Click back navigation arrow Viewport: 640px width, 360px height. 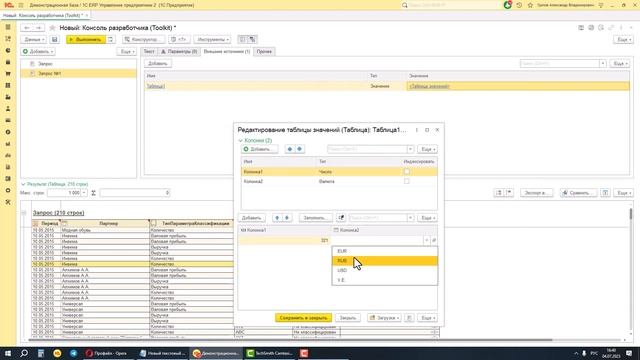pos(27,28)
